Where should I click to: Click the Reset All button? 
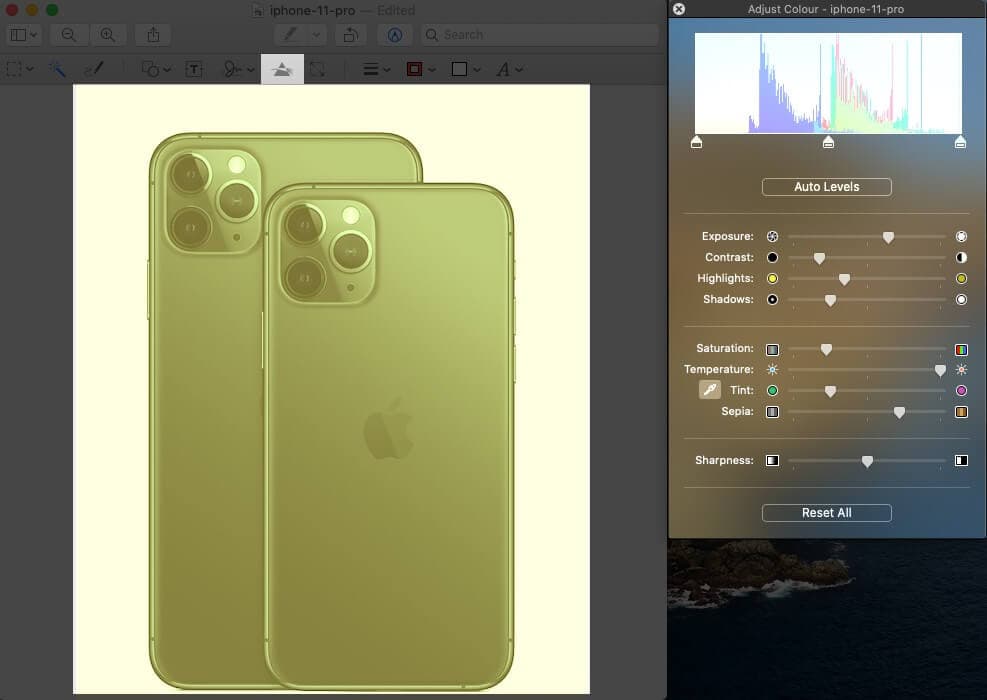[826, 513]
